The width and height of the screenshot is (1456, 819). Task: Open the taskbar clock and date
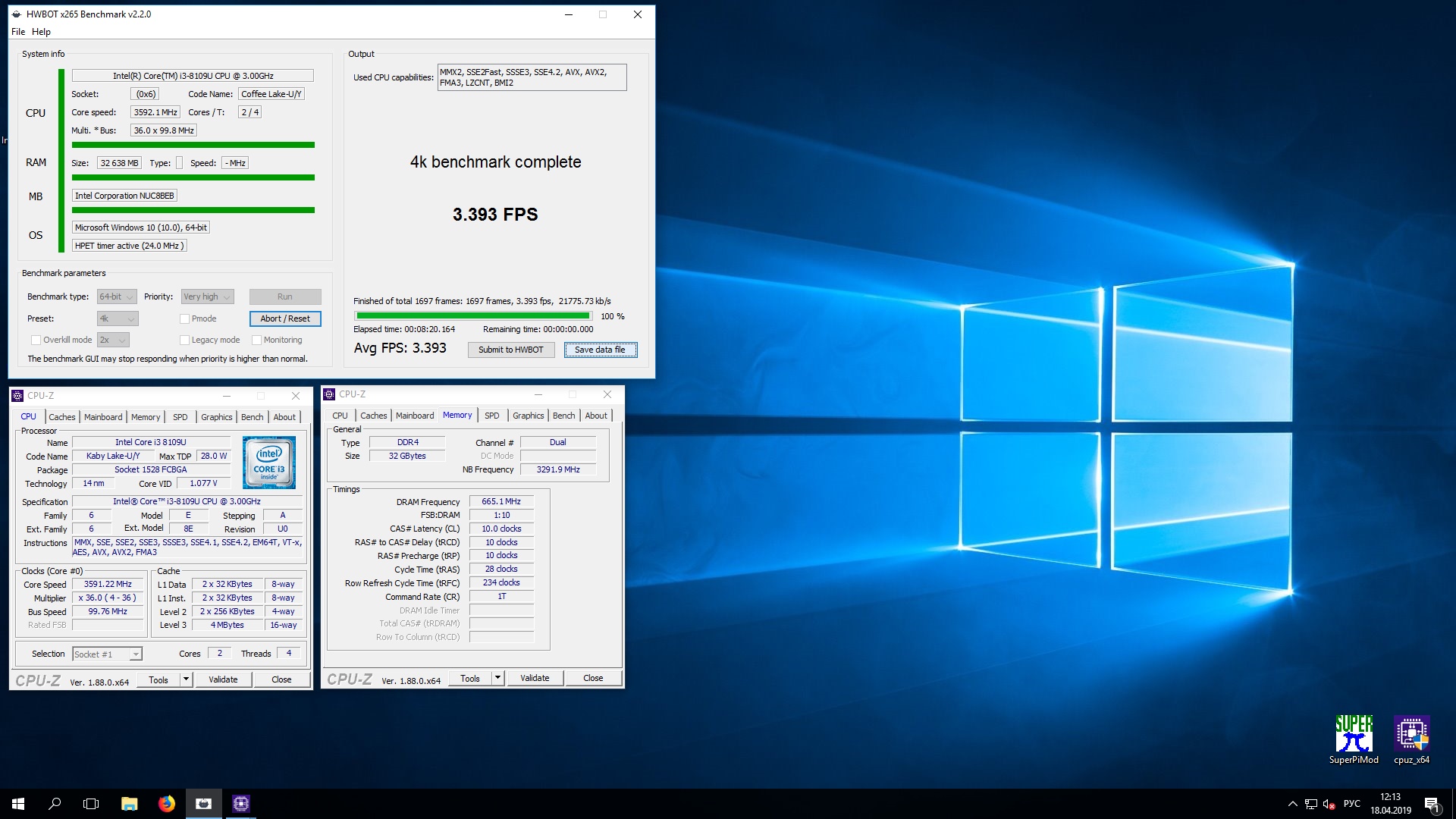pos(1391,804)
